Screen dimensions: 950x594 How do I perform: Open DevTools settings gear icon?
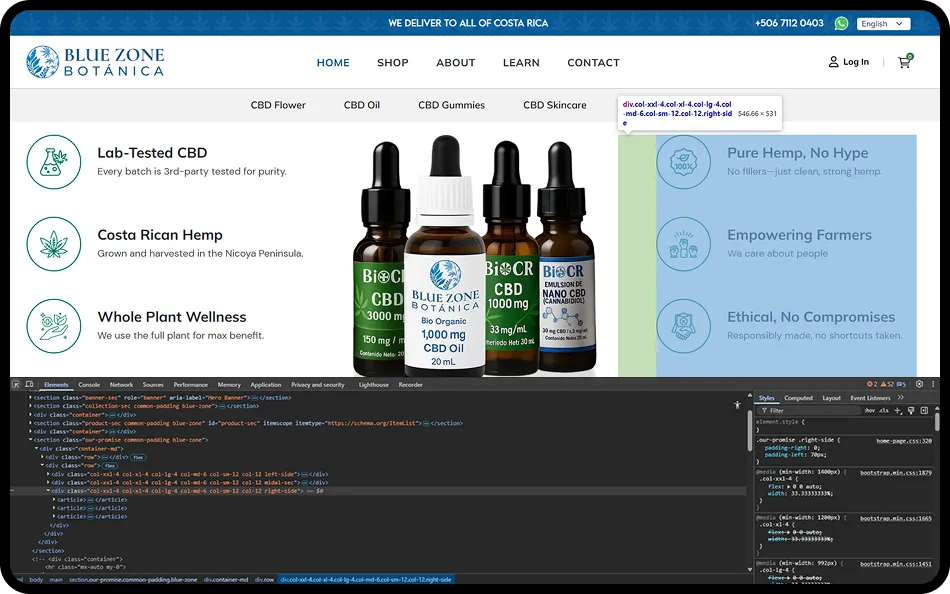coord(919,384)
